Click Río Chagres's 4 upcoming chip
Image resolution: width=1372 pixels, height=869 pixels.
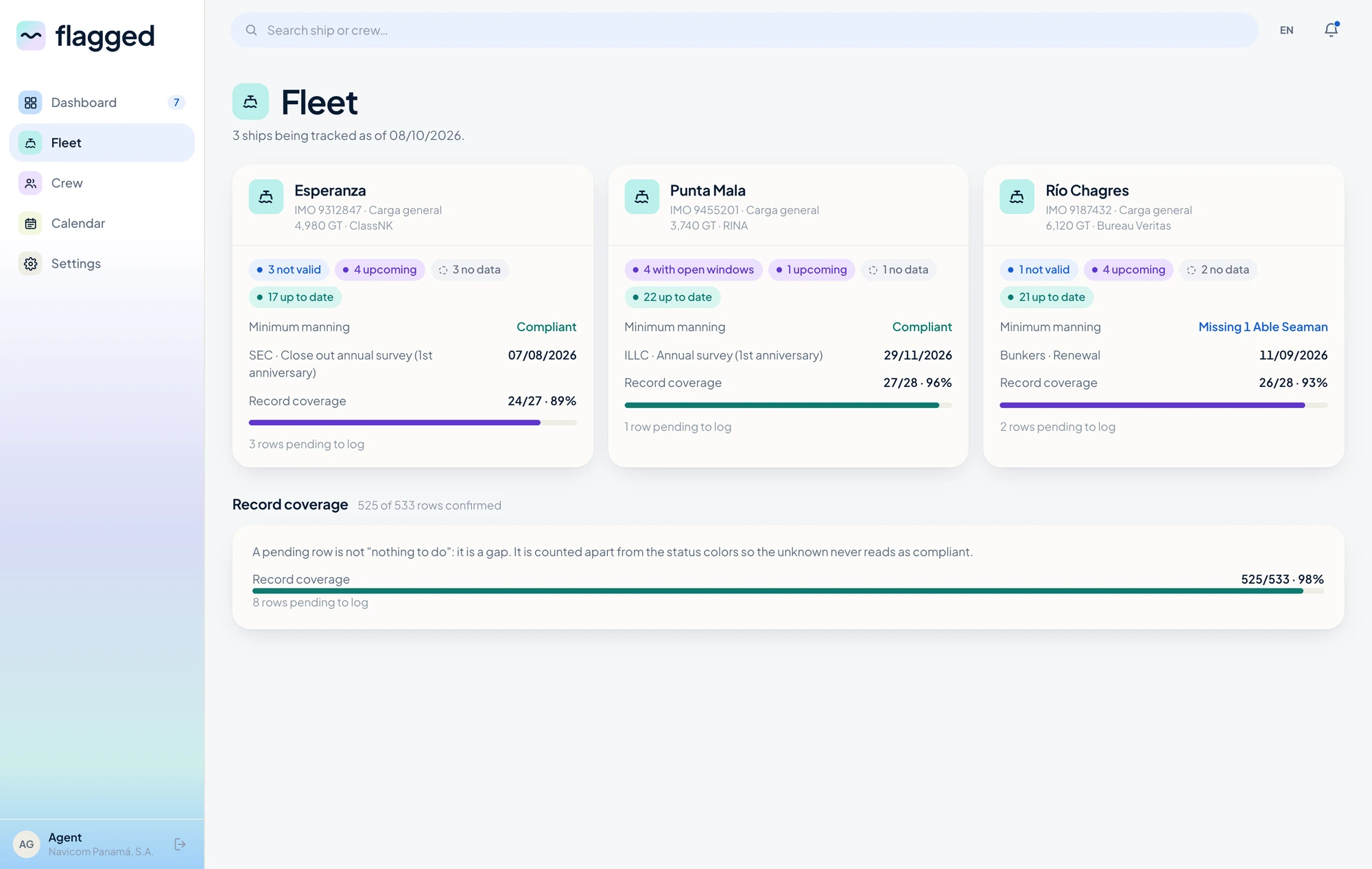click(x=1128, y=270)
